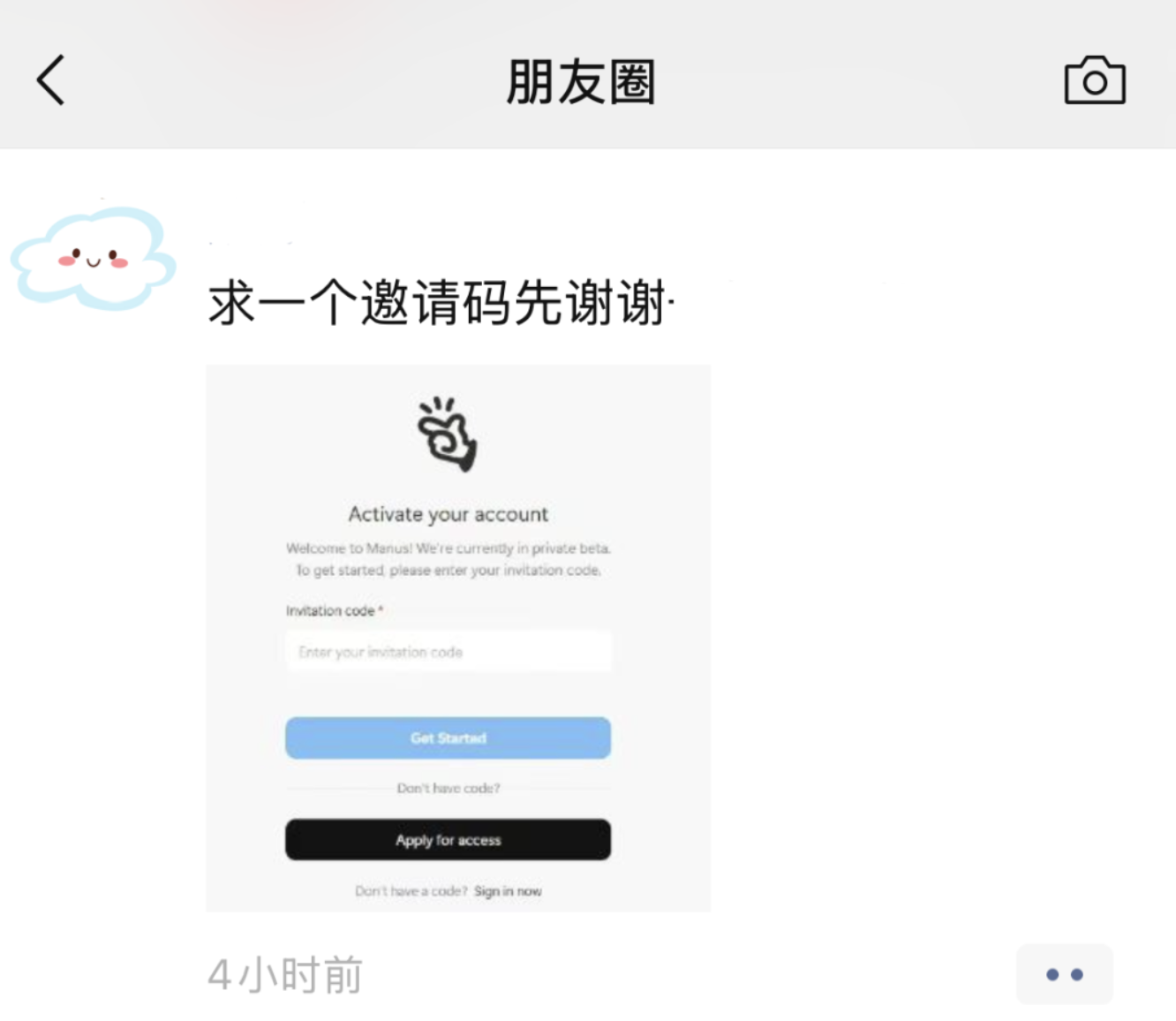This screenshot has width=1176, height=1021.
Task: Tap the Activate your account heading
Action: [448, 514]
